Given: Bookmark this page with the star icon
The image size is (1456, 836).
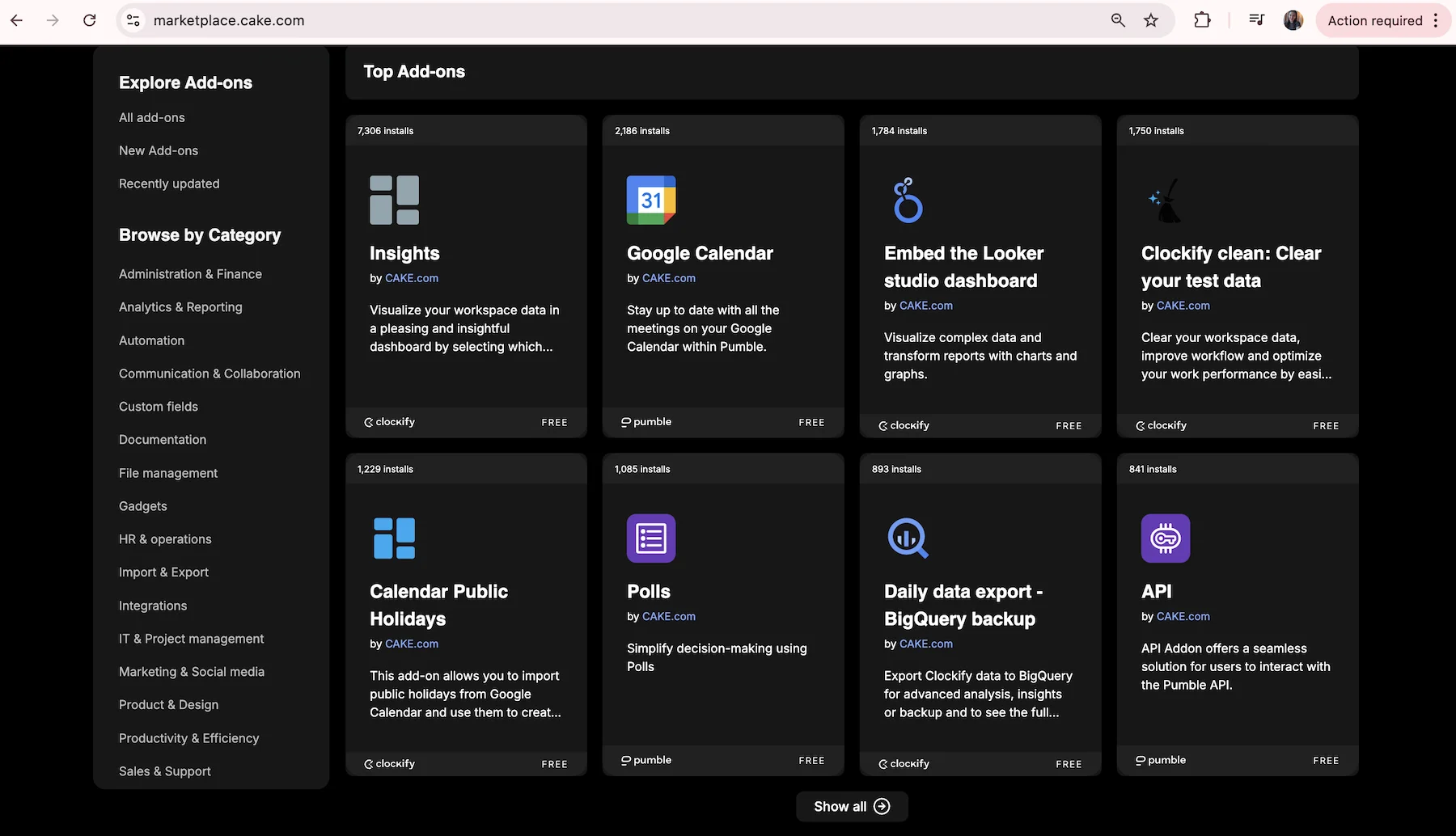Looking at the screenshot, I should click(1151, 20).
